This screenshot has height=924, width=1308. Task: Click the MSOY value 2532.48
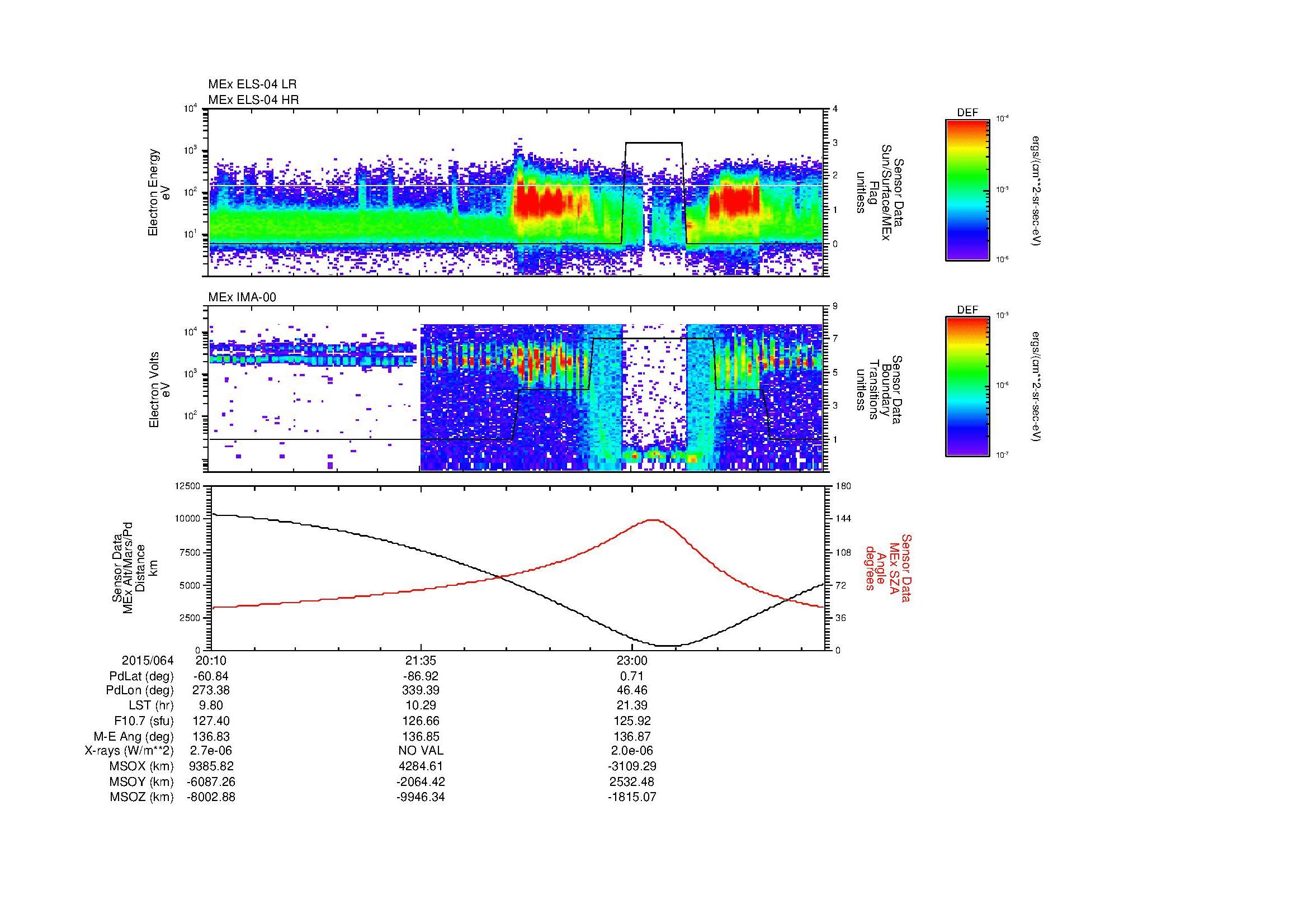[x=632, y=781]
